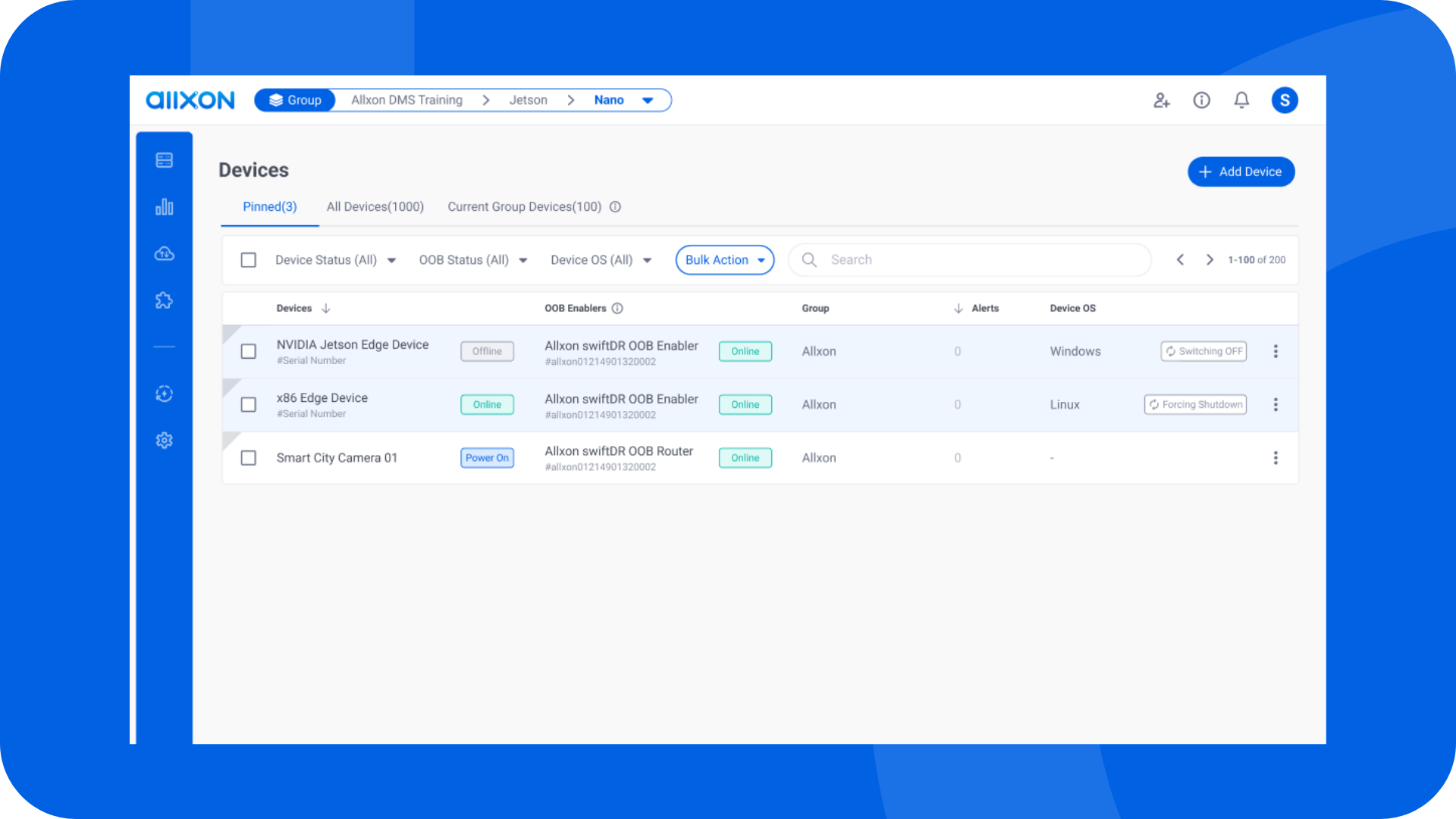The height and width of the screenshot is (819, 1456).
Task: Open more options for x86 Edge Device
Action: coord(1276,405)
